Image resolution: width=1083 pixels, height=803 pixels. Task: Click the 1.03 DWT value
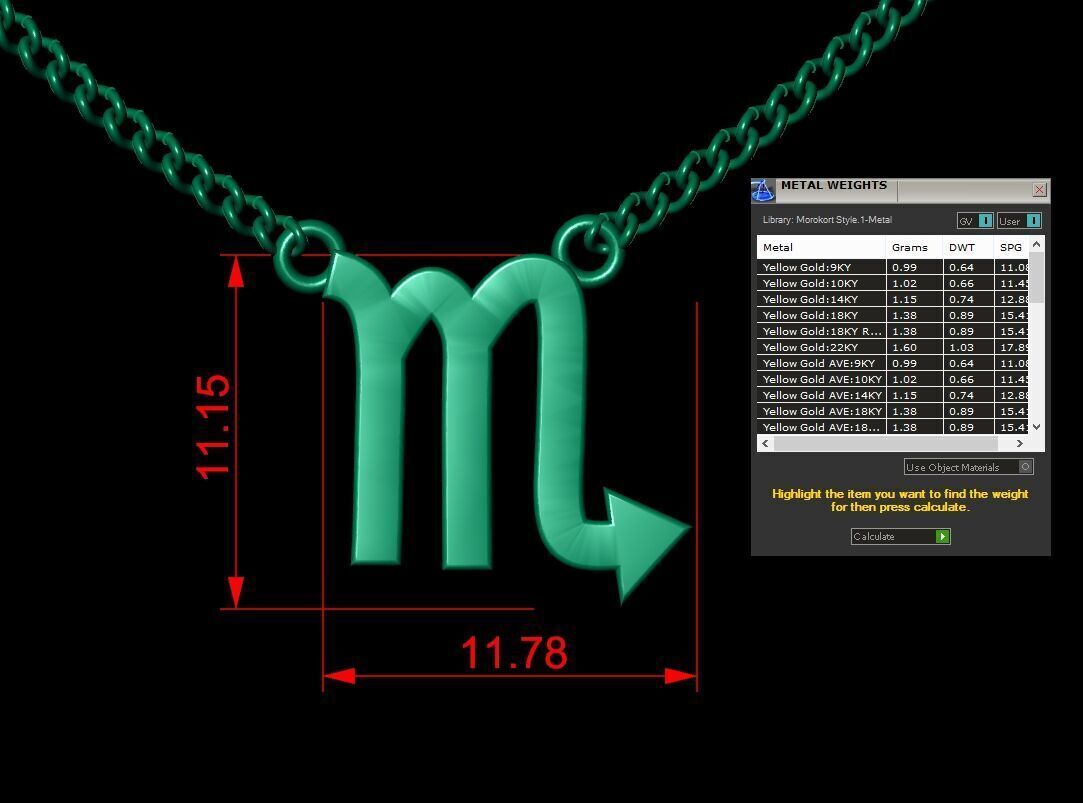click(x=961, y=347)
